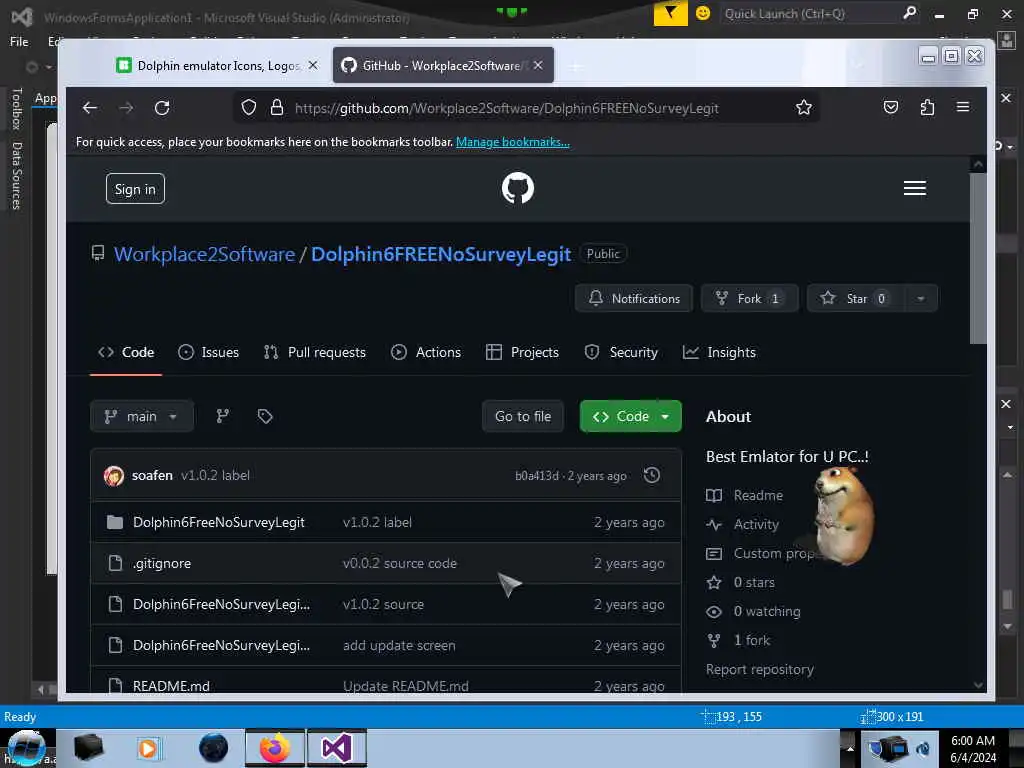
Task: Open commit history clock icon
Action: click(x=652, y=475)
